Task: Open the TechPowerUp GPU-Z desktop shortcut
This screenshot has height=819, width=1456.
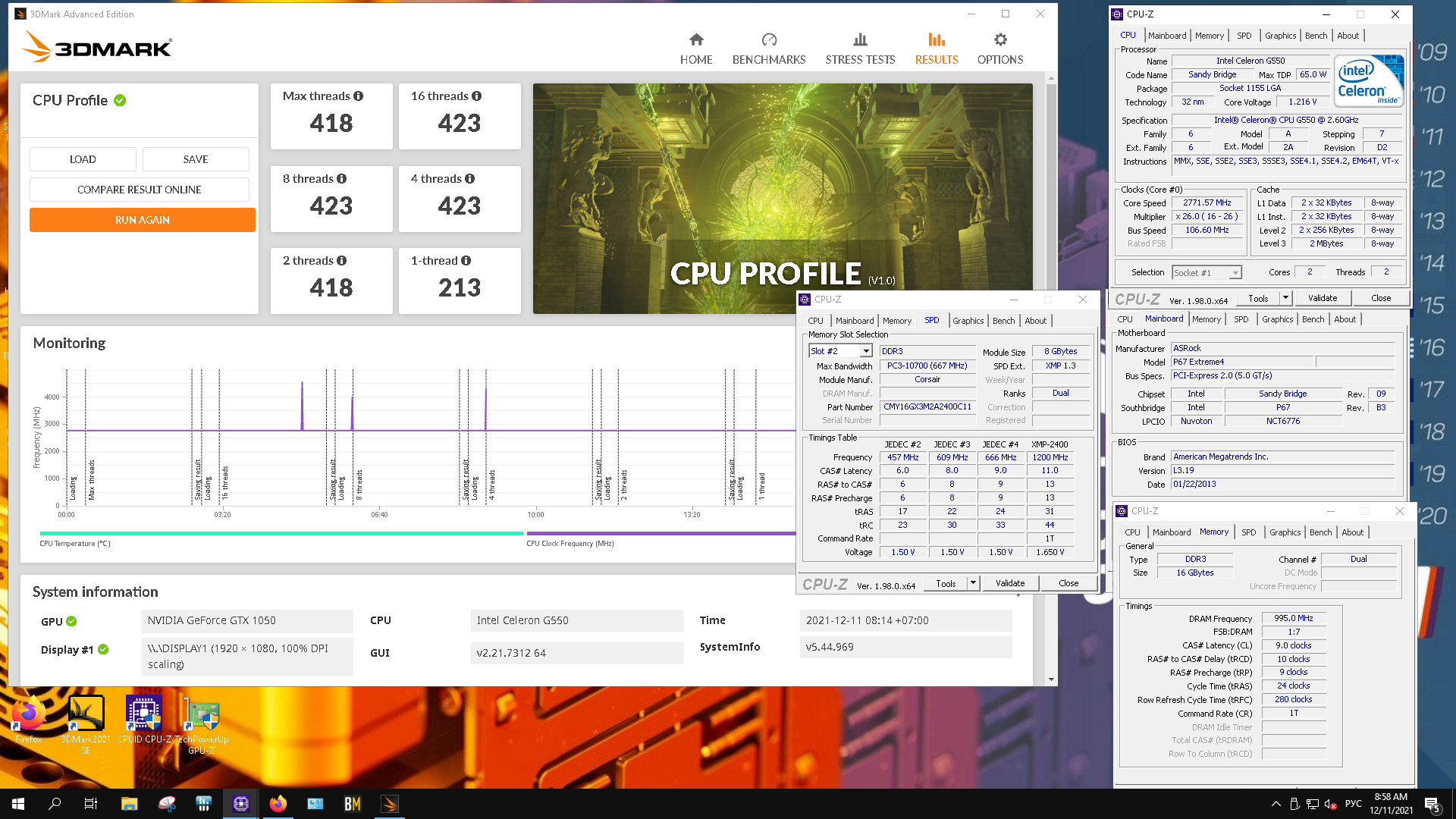Action: pos(202,724)
